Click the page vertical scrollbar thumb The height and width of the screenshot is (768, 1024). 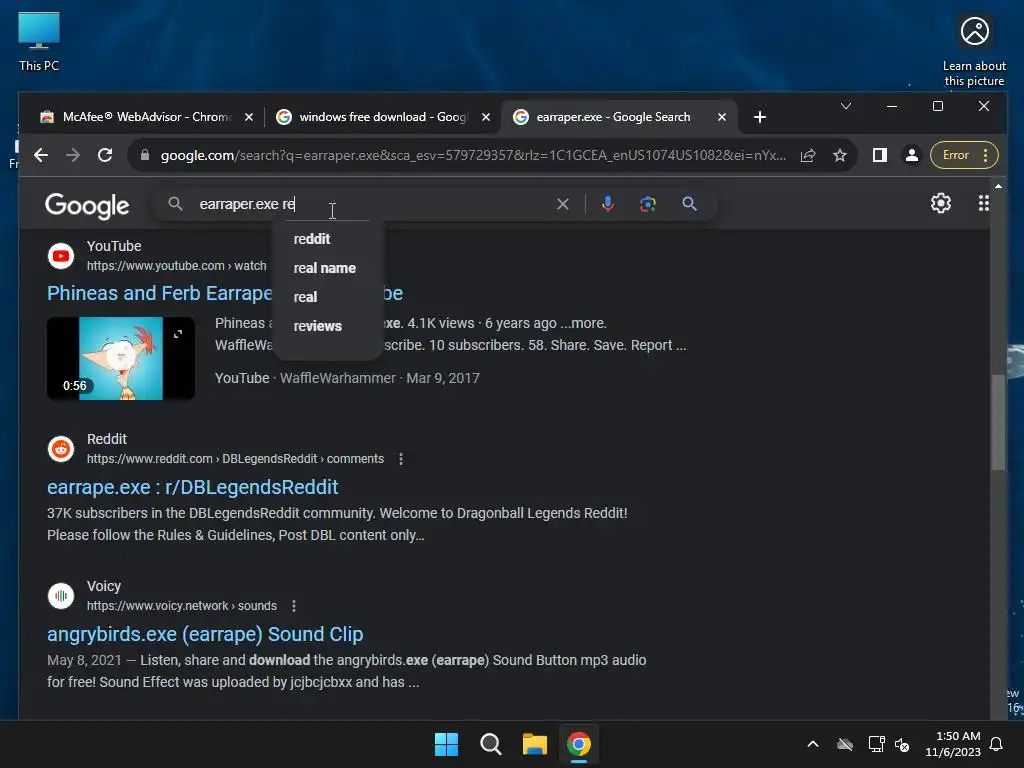998,422
